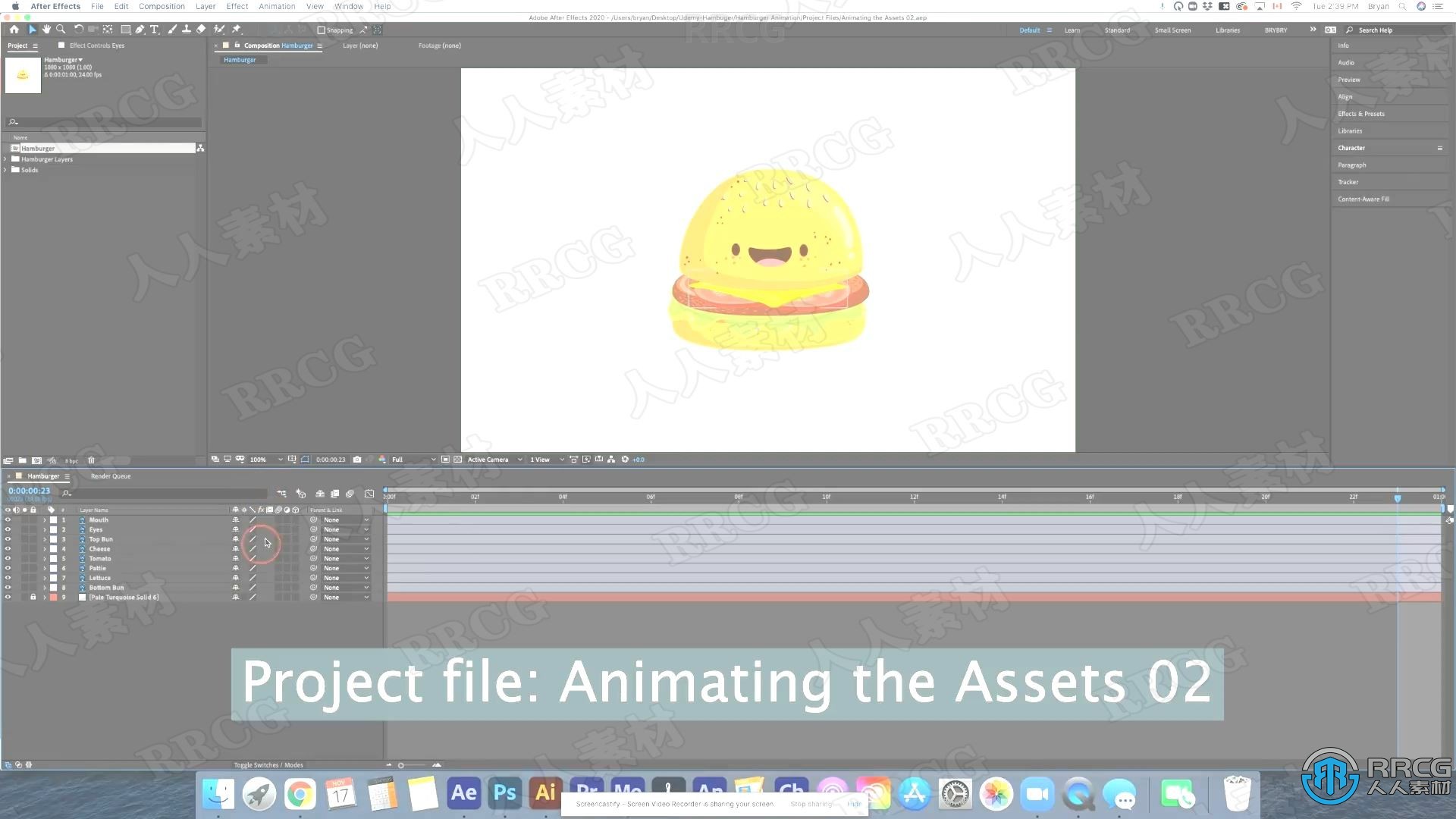Screen dimensions: 1456x819
Task: Click the Region of Interest icon
Action: (306, 459)
